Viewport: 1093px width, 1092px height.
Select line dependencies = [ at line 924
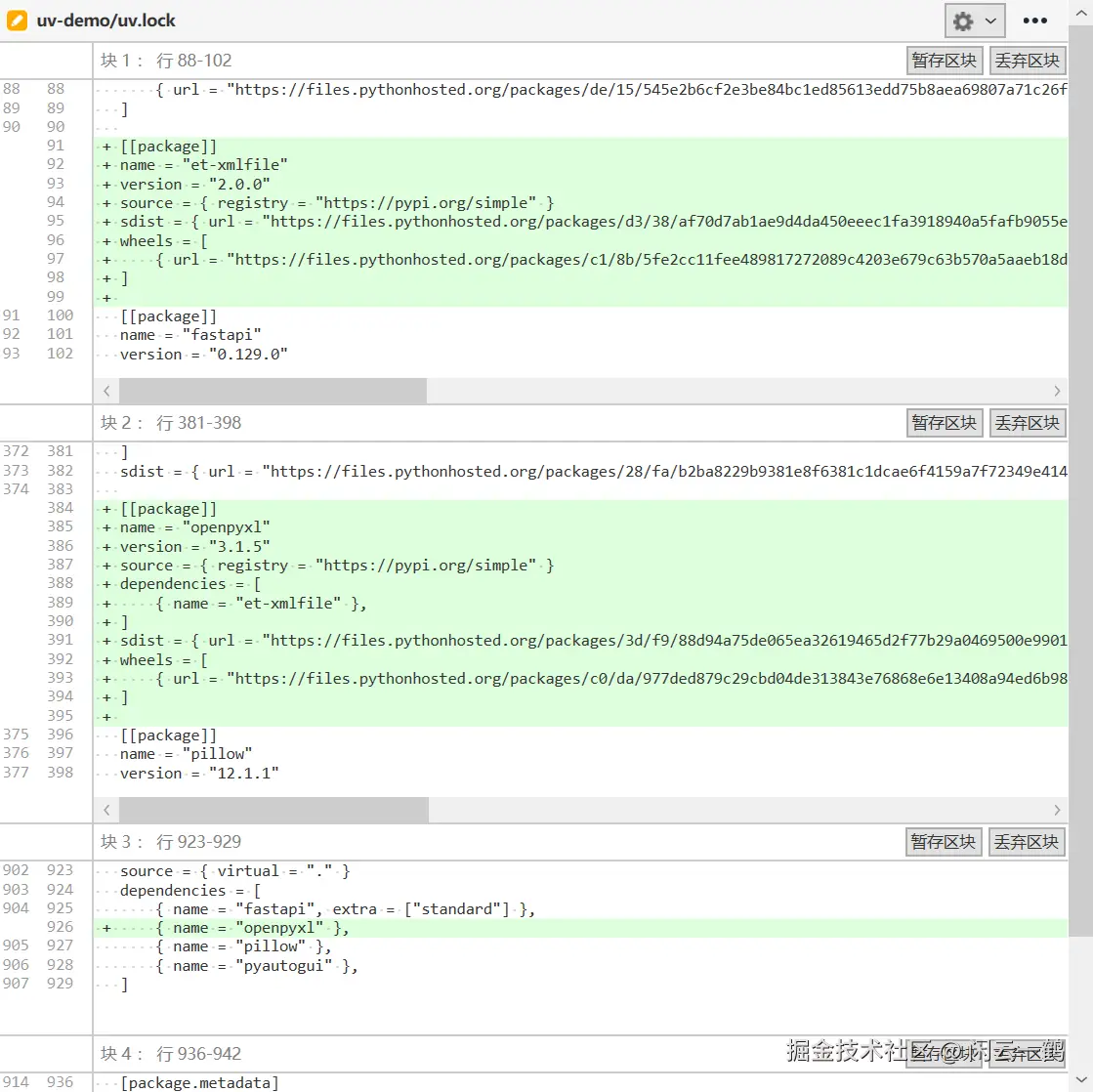[580, 891]
